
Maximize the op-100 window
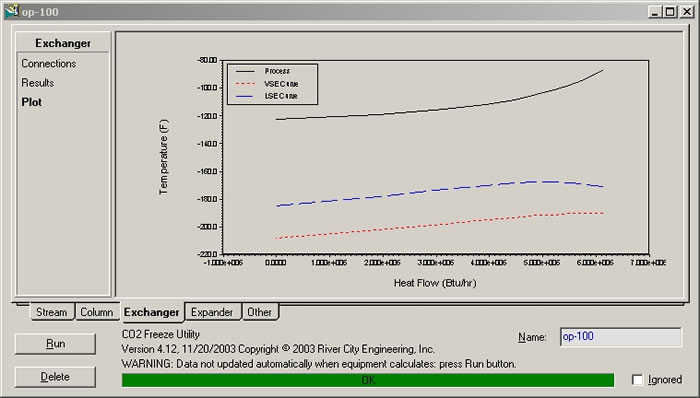coord(670,12)
